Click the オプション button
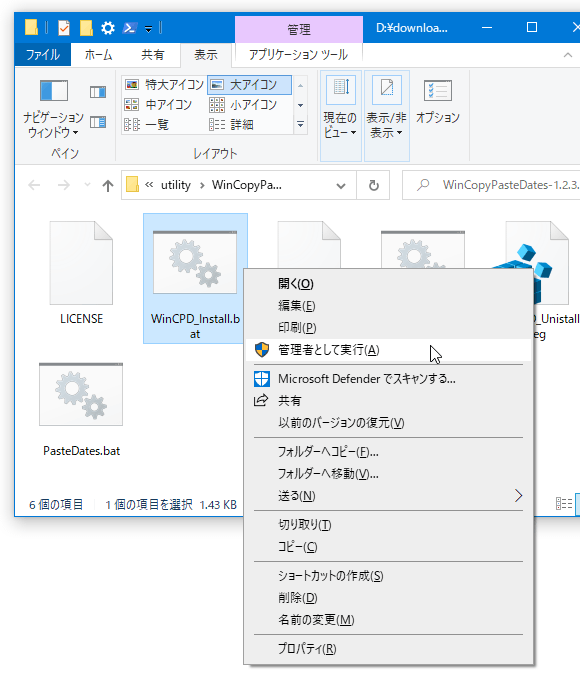 (438, 101)
